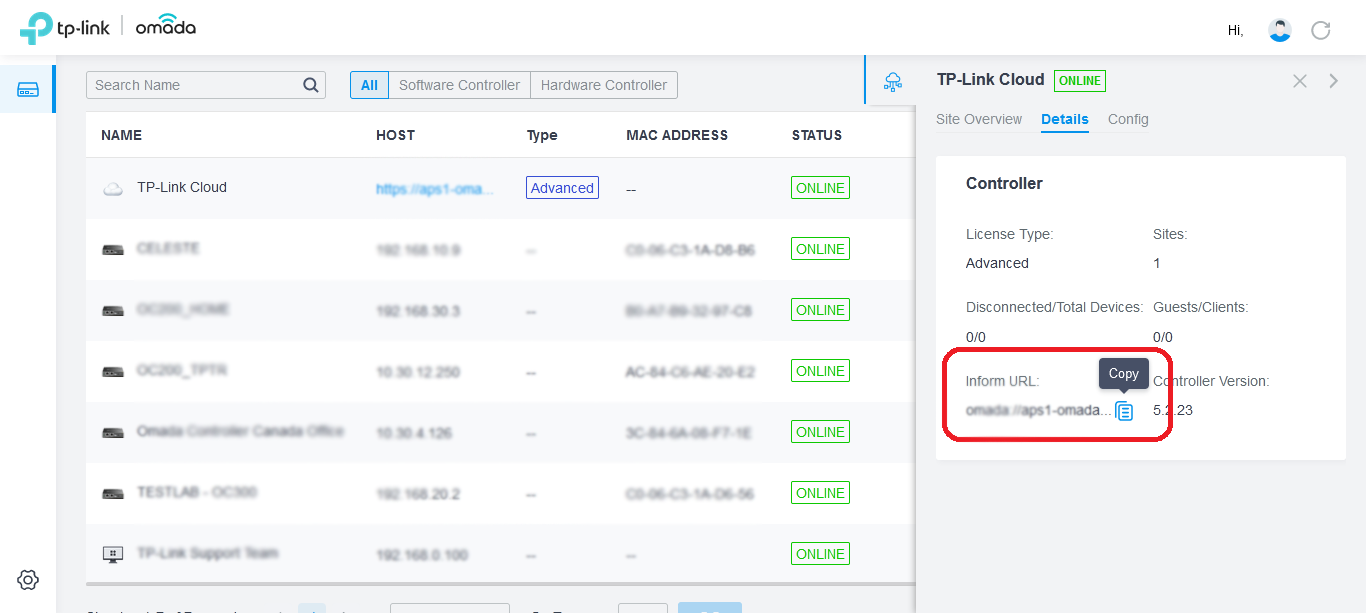
Task: Click the device icon next to OC200_HOME
Action: pyautogui.click(x=112, y=310)
